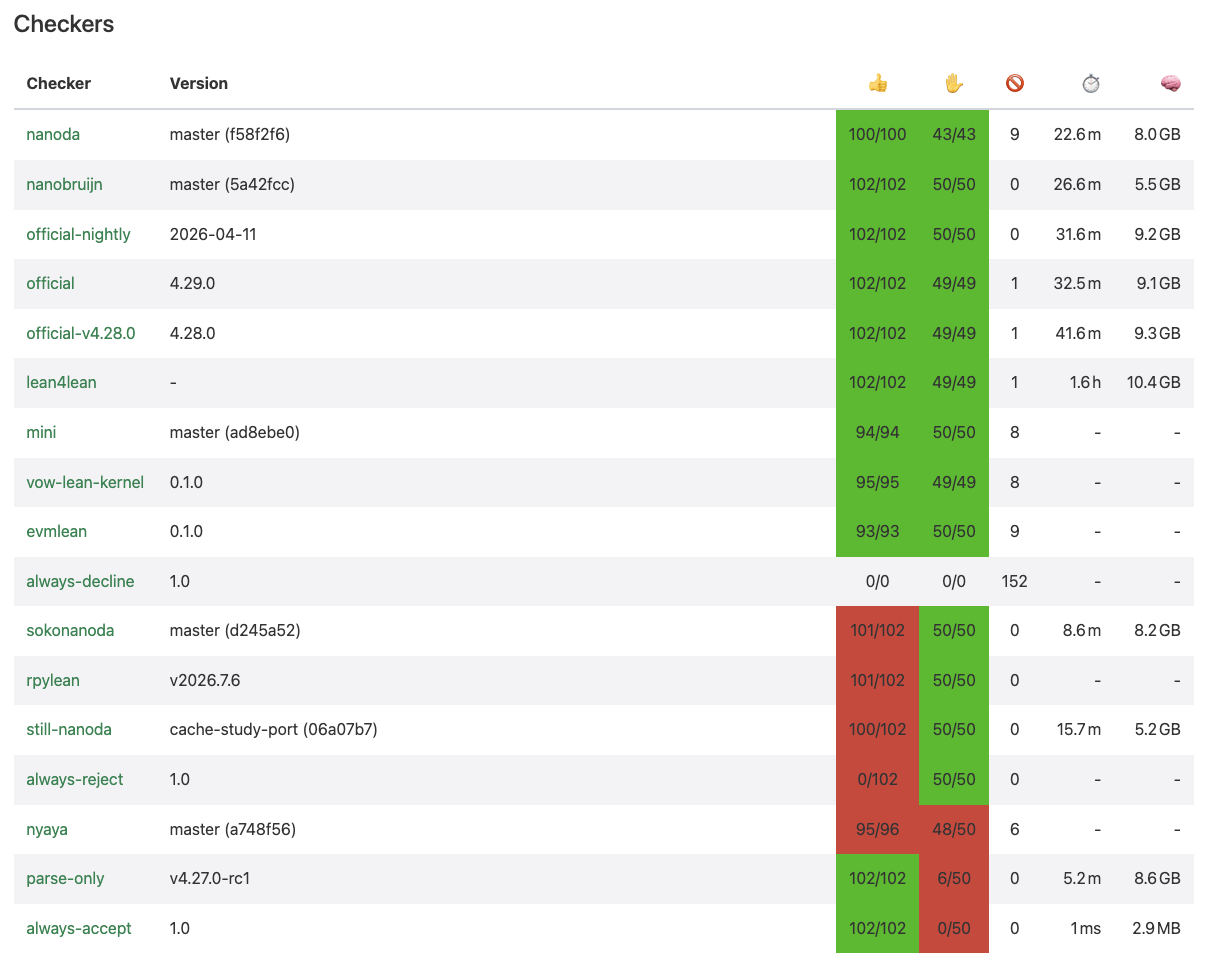Select version text master (a748f56)
The width and height of the screenshot is (1208, 960).
233,829
